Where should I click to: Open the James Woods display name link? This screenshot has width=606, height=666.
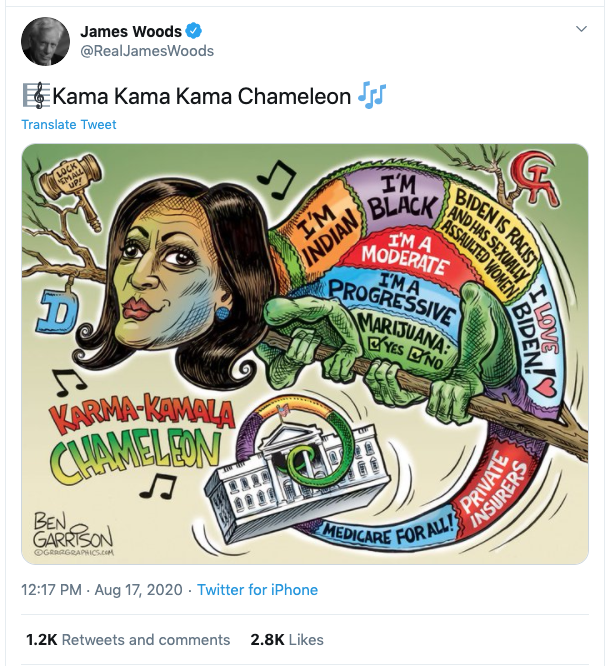coord(131,31)
